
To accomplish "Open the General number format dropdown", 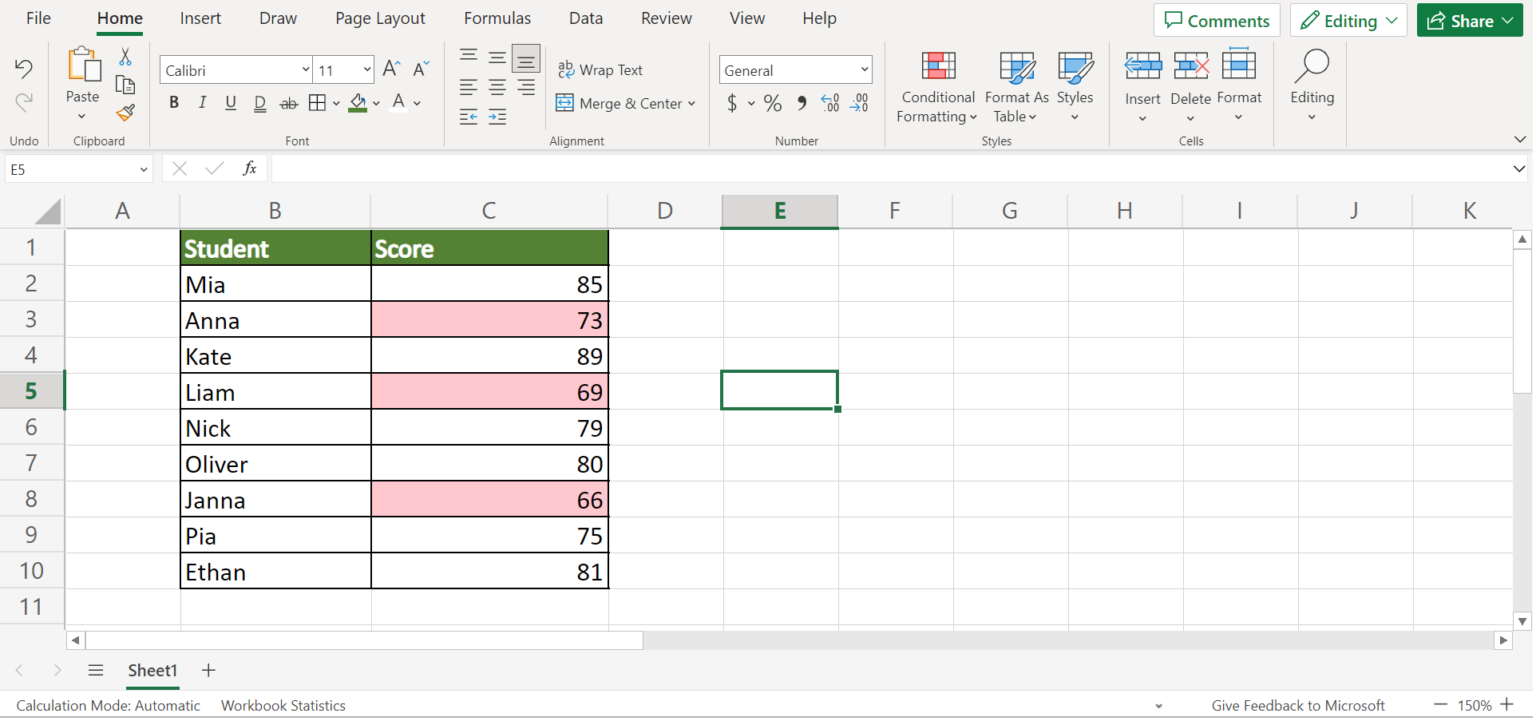I will coord(866,69).
